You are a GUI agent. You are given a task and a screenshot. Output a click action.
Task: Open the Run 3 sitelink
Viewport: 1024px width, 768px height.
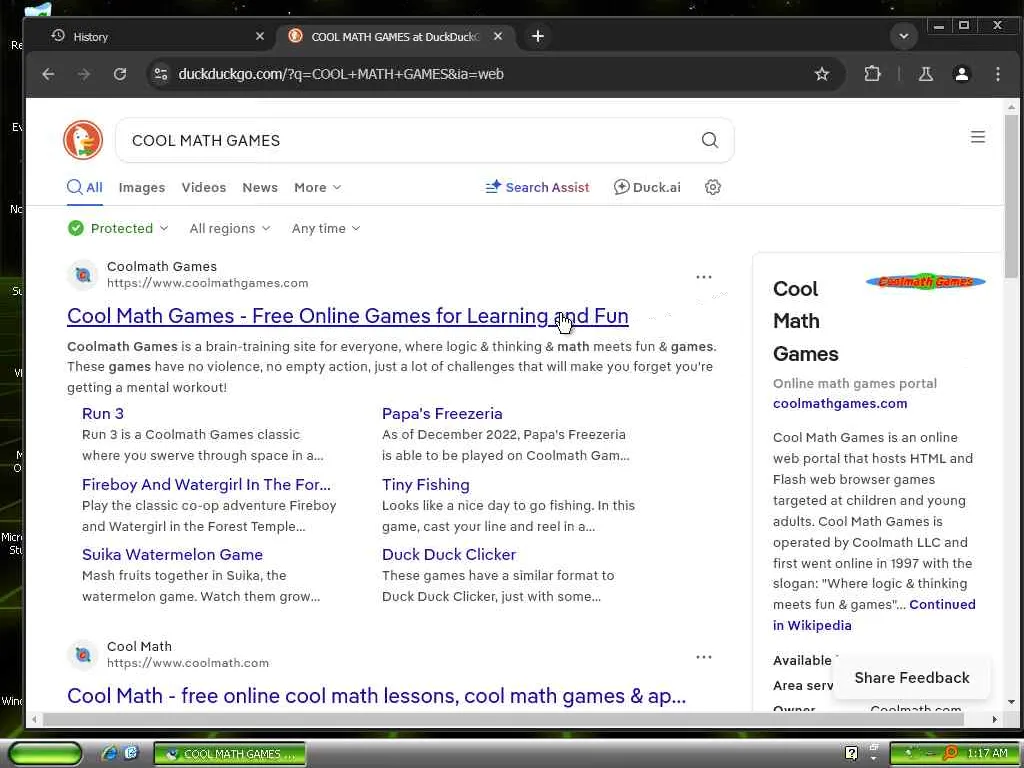coord(103,413)
